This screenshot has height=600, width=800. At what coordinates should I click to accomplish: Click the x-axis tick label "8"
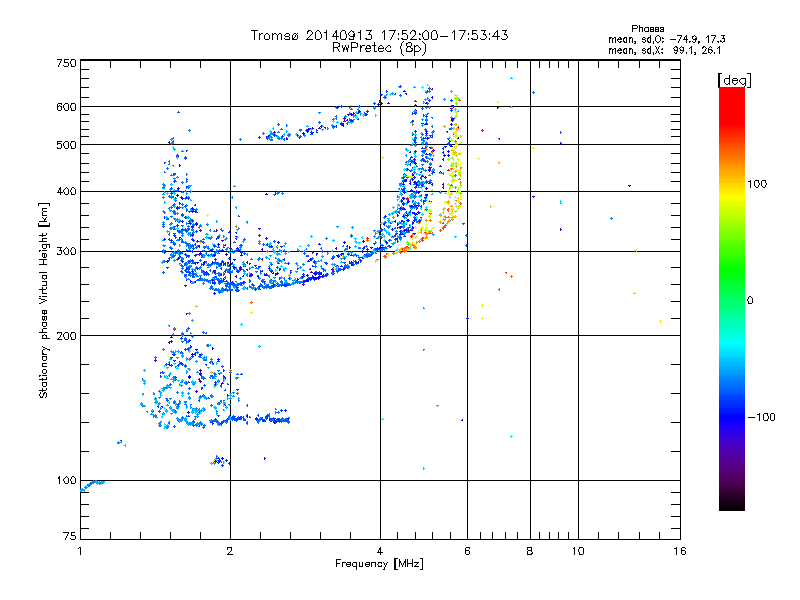point(530,551)
